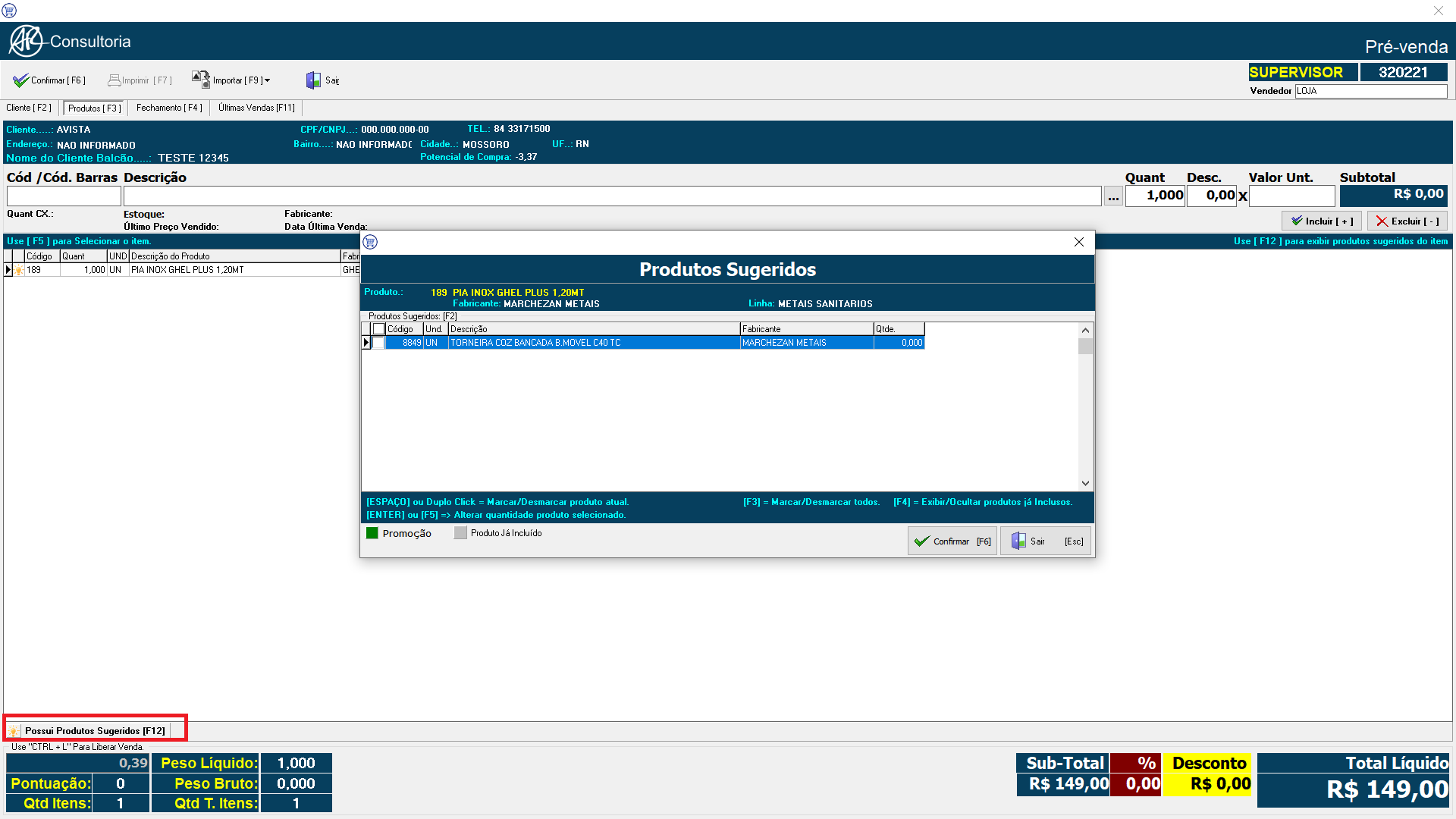Check the select-all checkbox in suggested grid header
This screenshot has height=819, width=1456.
pyautogui.click(x=378, y=329)
